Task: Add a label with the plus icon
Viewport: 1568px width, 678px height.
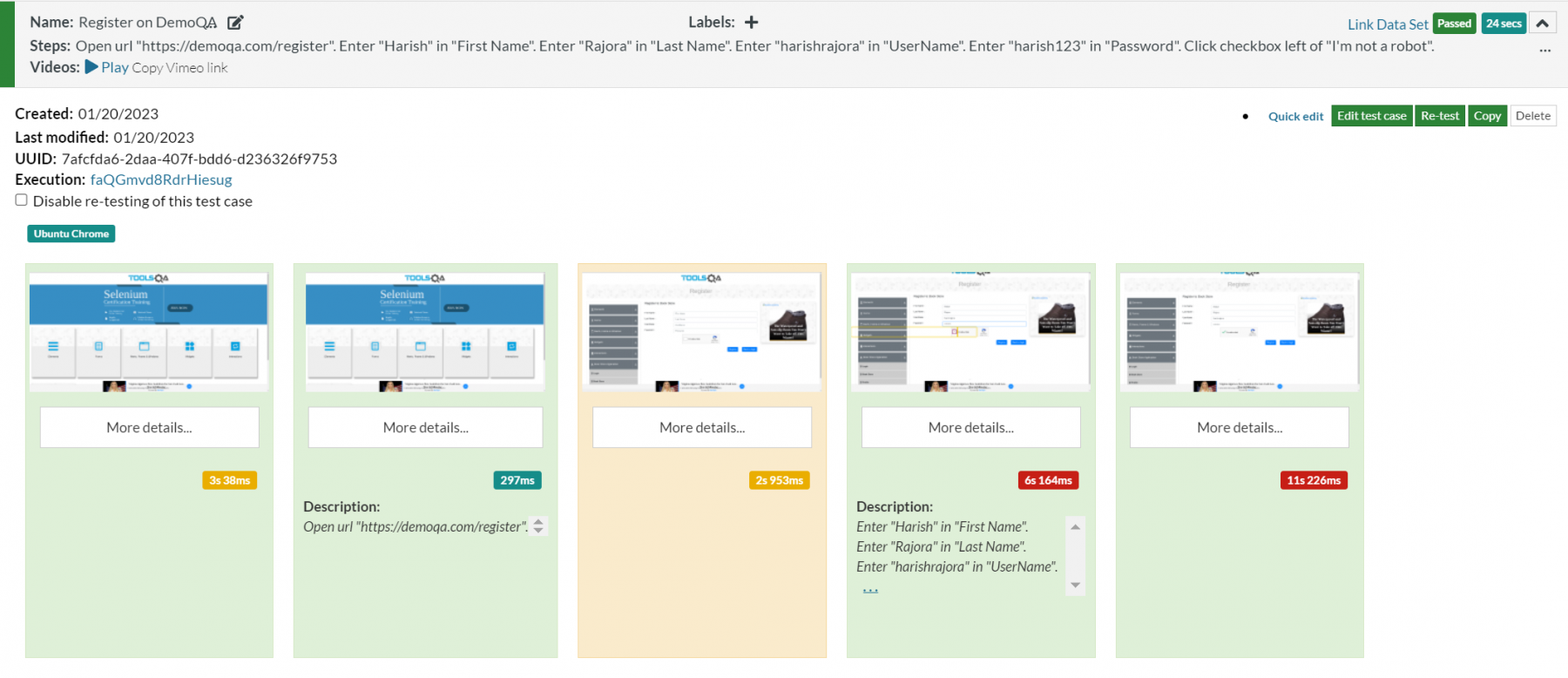Action: coord(751,23)
